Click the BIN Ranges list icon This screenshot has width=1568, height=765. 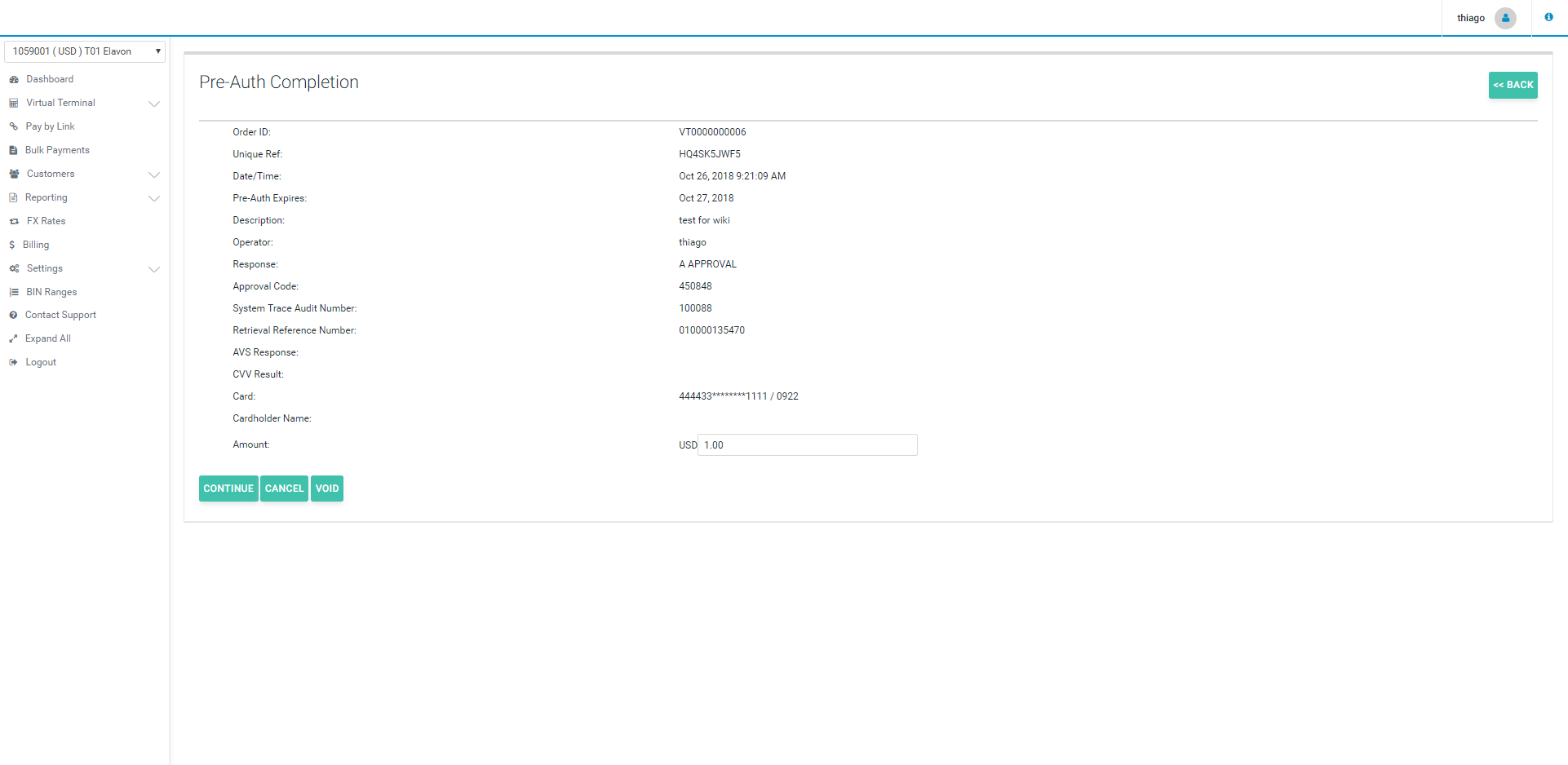[14, 293]
